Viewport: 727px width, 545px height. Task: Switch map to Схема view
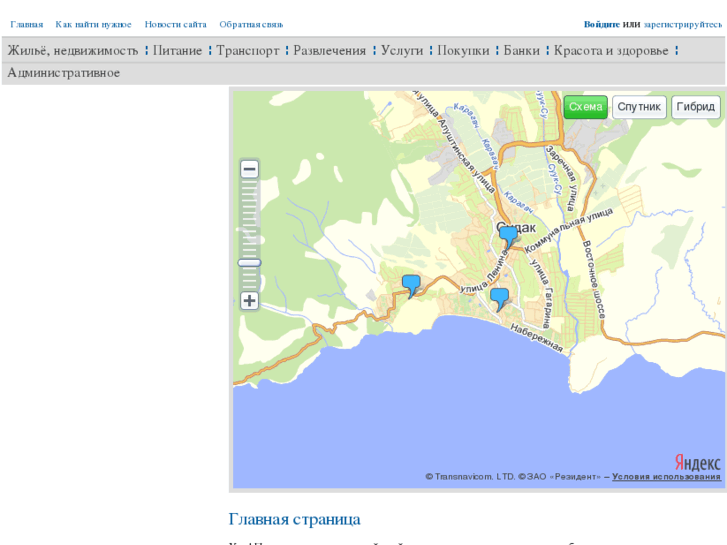586,107
